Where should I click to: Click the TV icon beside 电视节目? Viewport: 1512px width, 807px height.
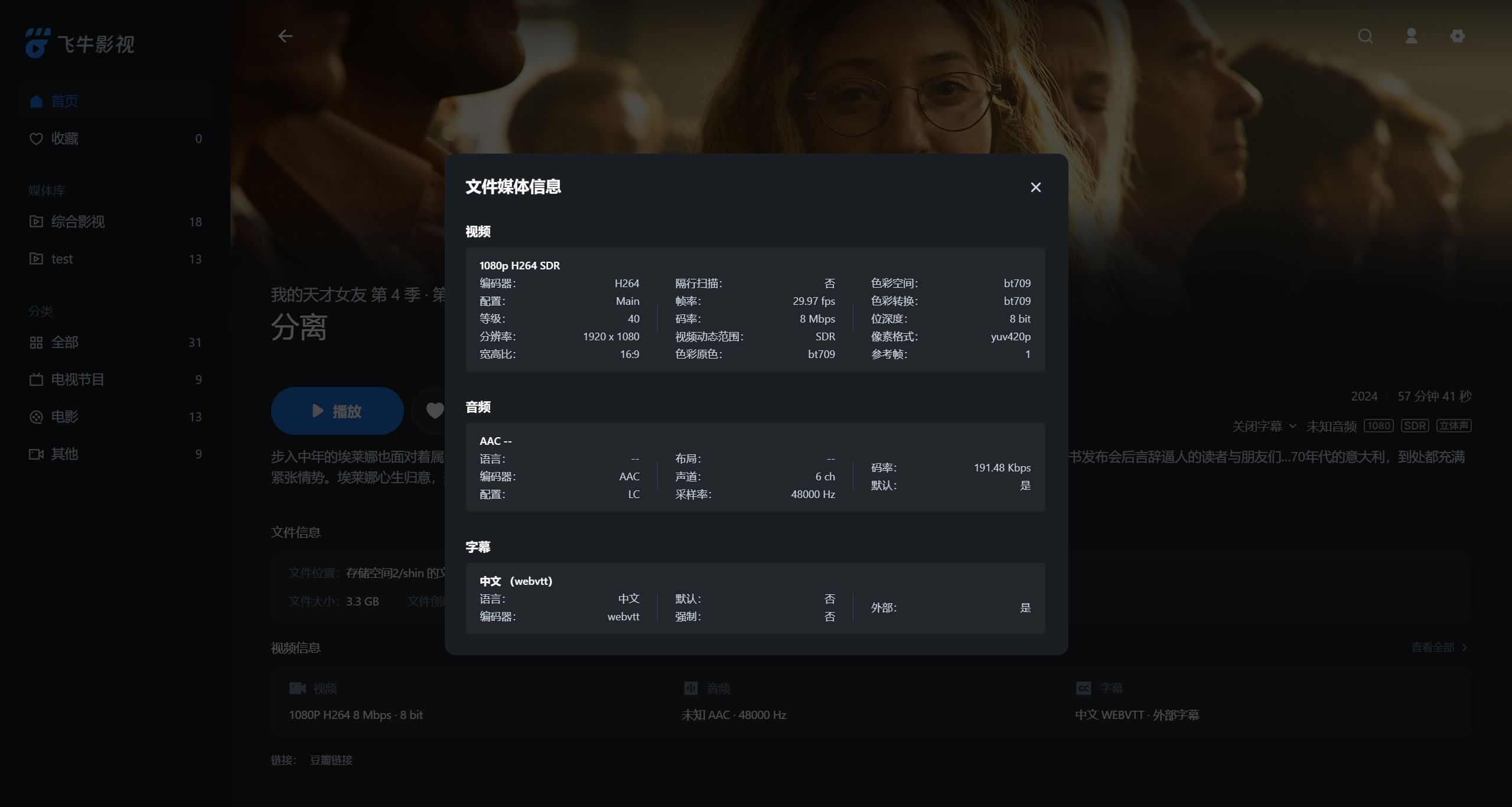[x=36, y=379]
